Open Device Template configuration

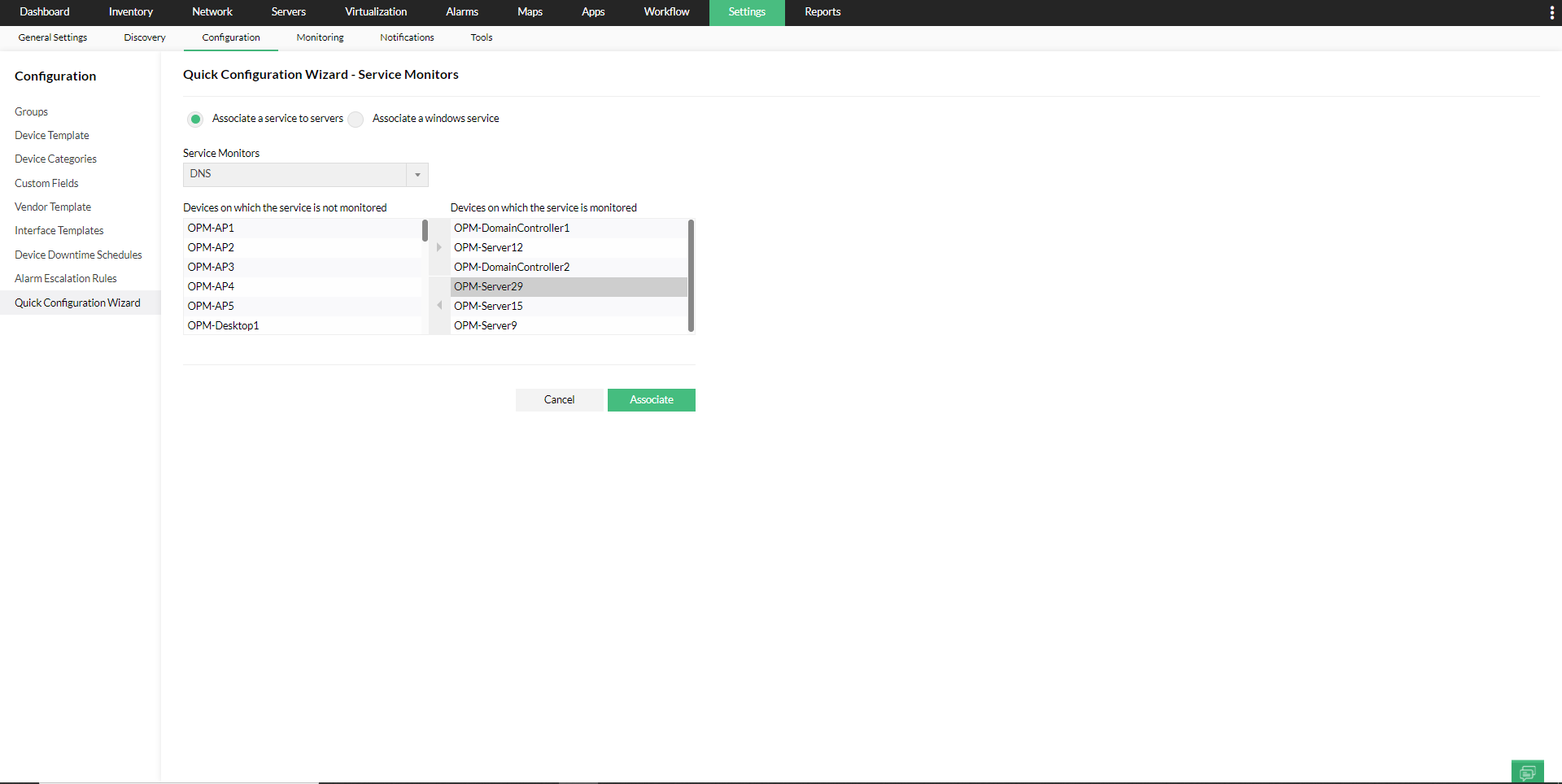tap(51, 135)
